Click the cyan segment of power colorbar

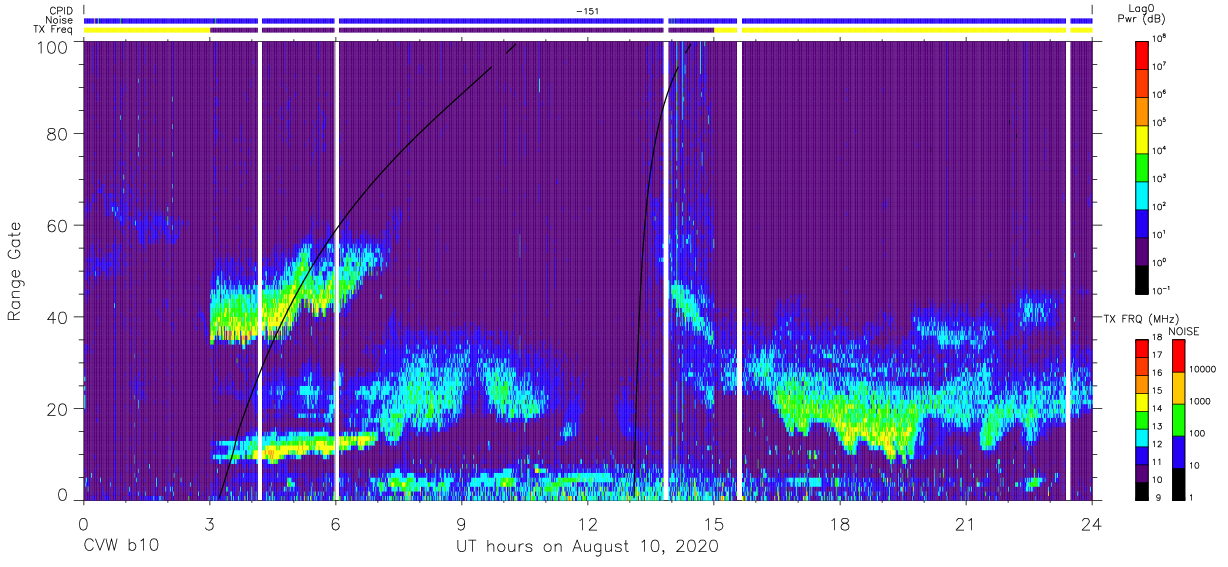[1142, 194]
